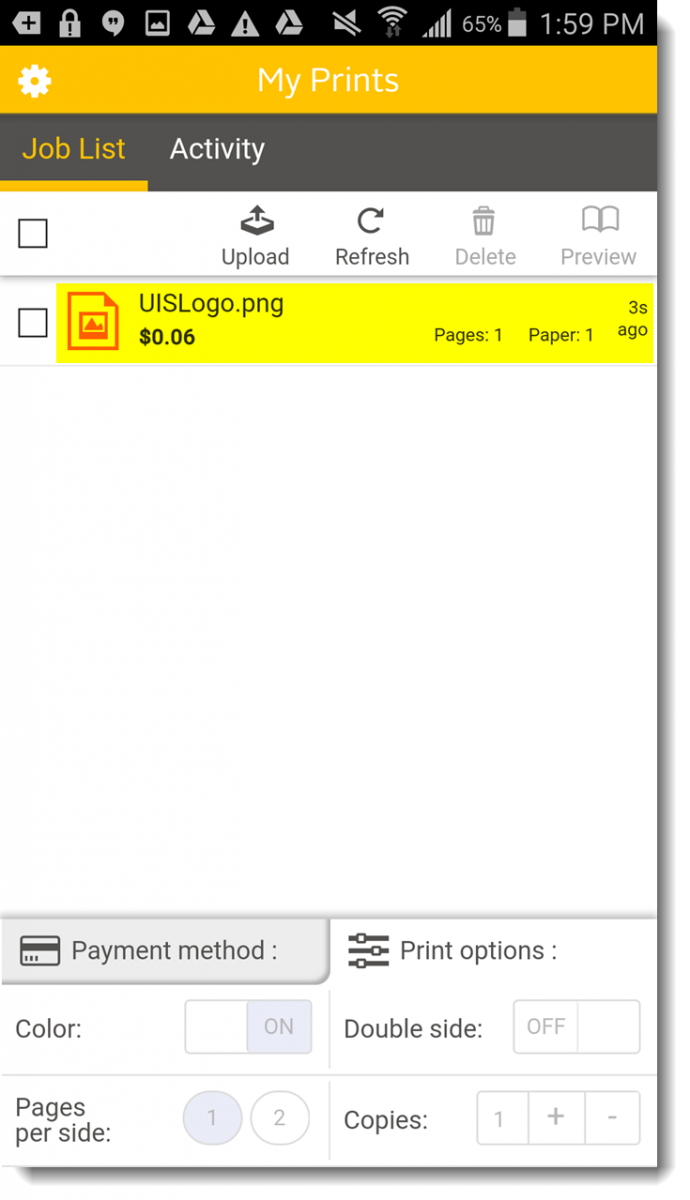Open the settings gear icon
690x1200 pixels.
(x=35, y=81)
